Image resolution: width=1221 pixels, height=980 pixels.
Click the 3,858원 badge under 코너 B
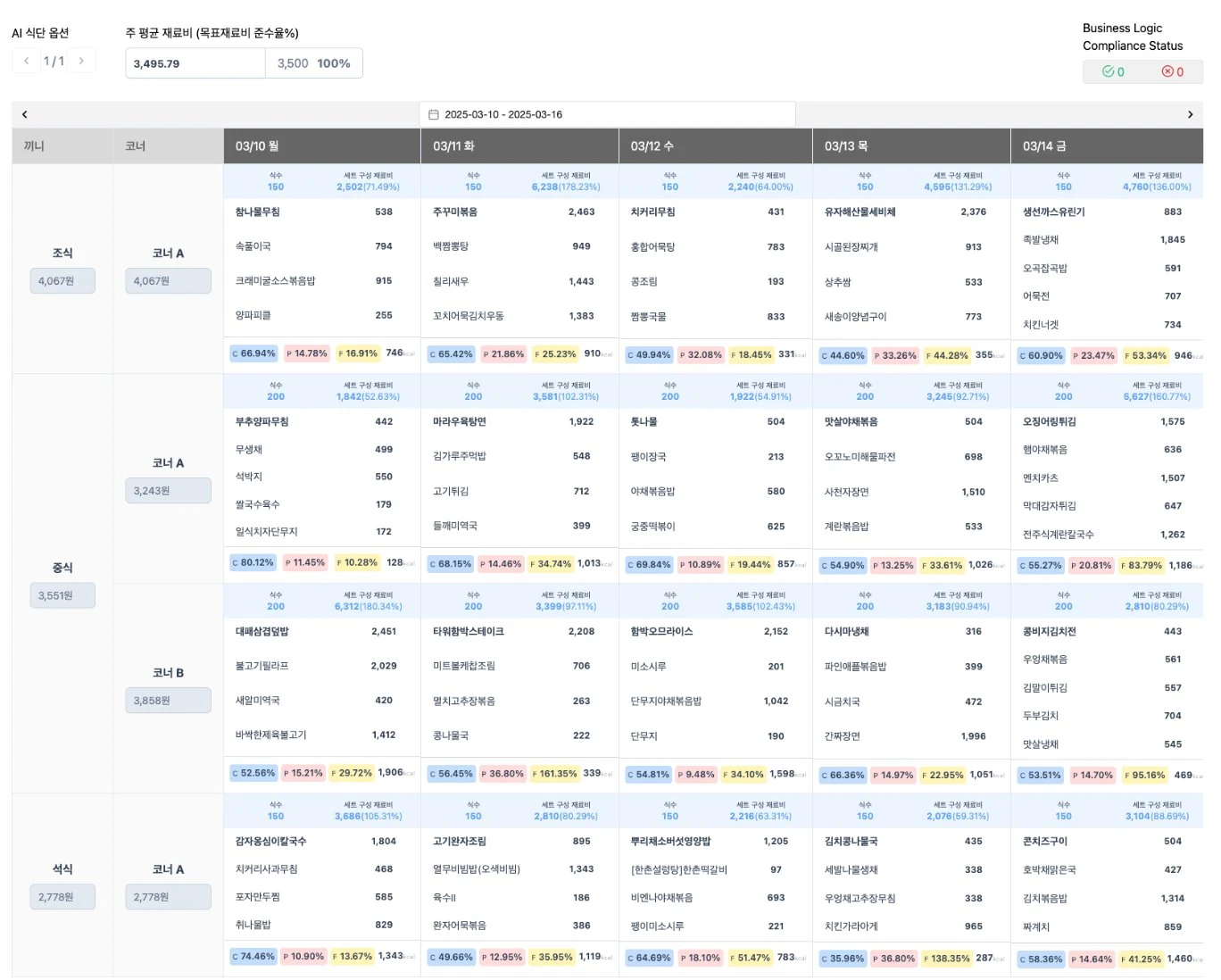tap(168, 701)
